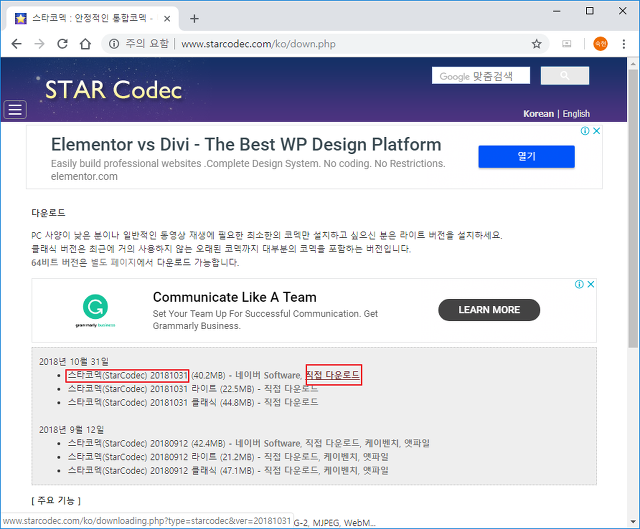The image size is (640, 529).
Task: Click the address bar URL
Action: pos(258,44)
